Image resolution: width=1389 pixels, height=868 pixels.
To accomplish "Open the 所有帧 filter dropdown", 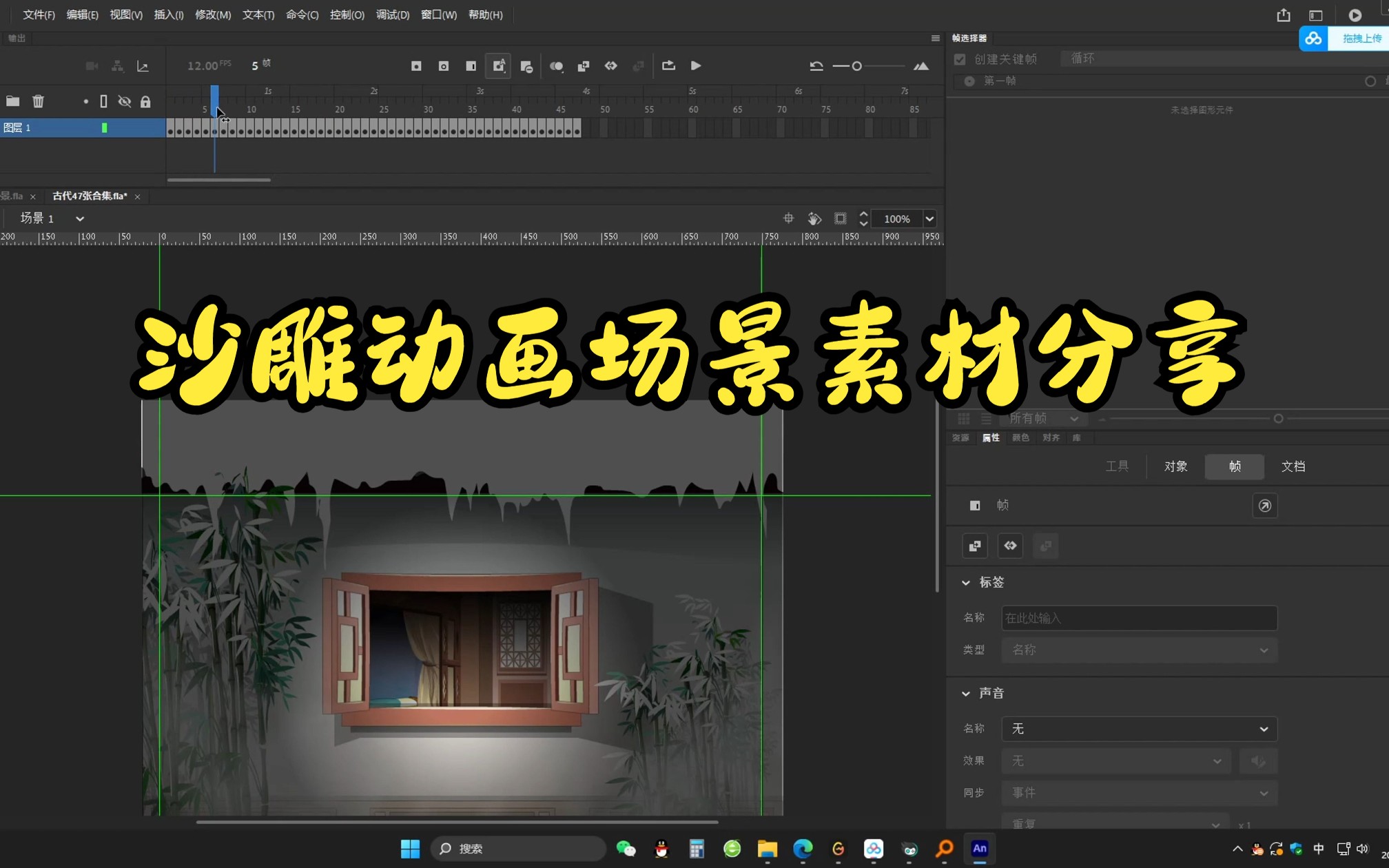I will pos(1043,418).
